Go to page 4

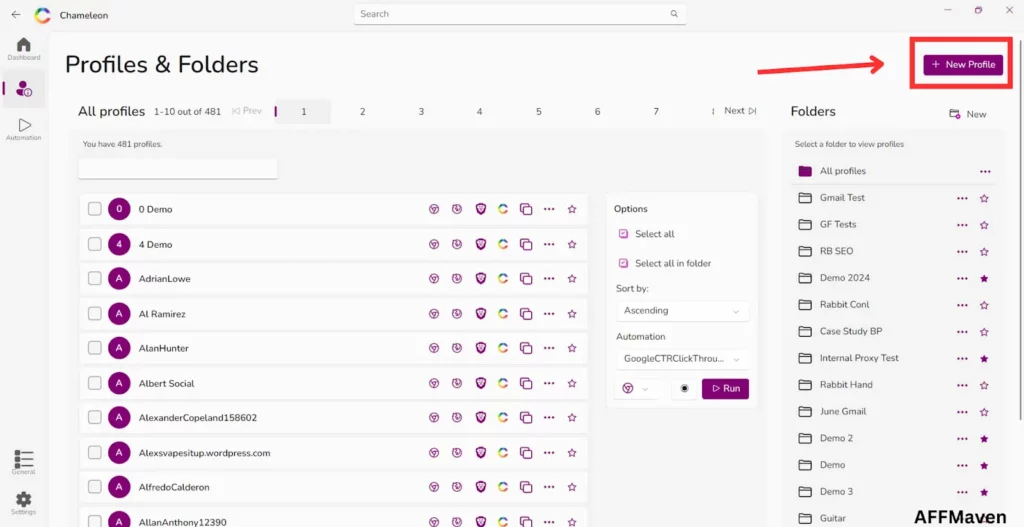coord(479,112)
